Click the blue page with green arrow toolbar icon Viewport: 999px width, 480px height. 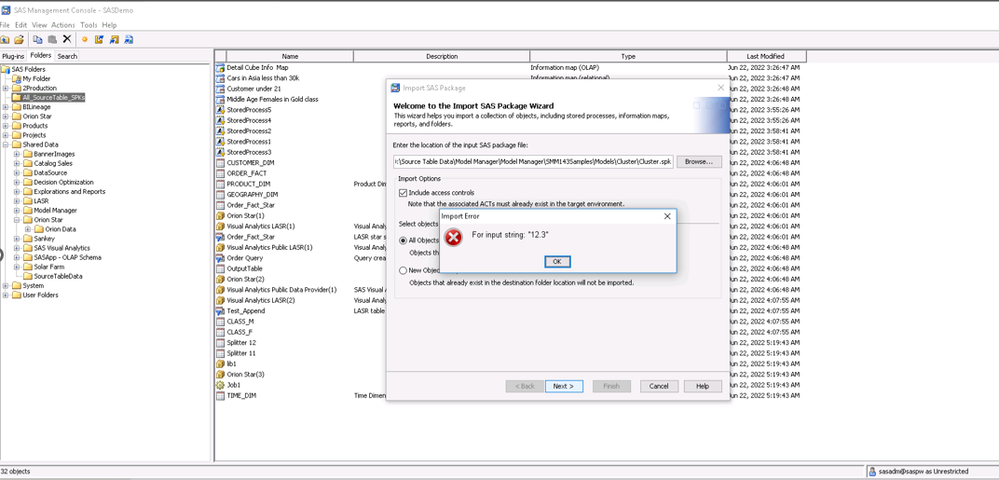click(x=129, y=40)
